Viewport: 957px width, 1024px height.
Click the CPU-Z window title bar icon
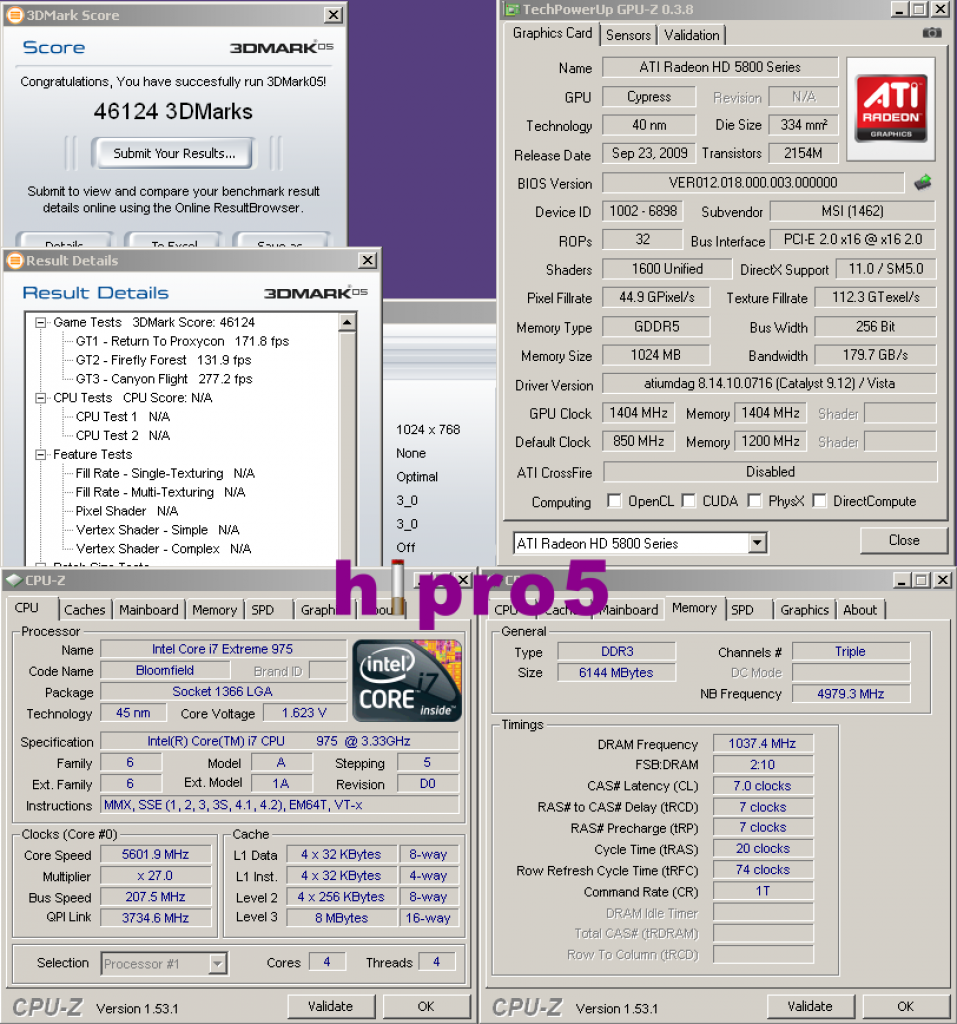click(x=14, y=580)
